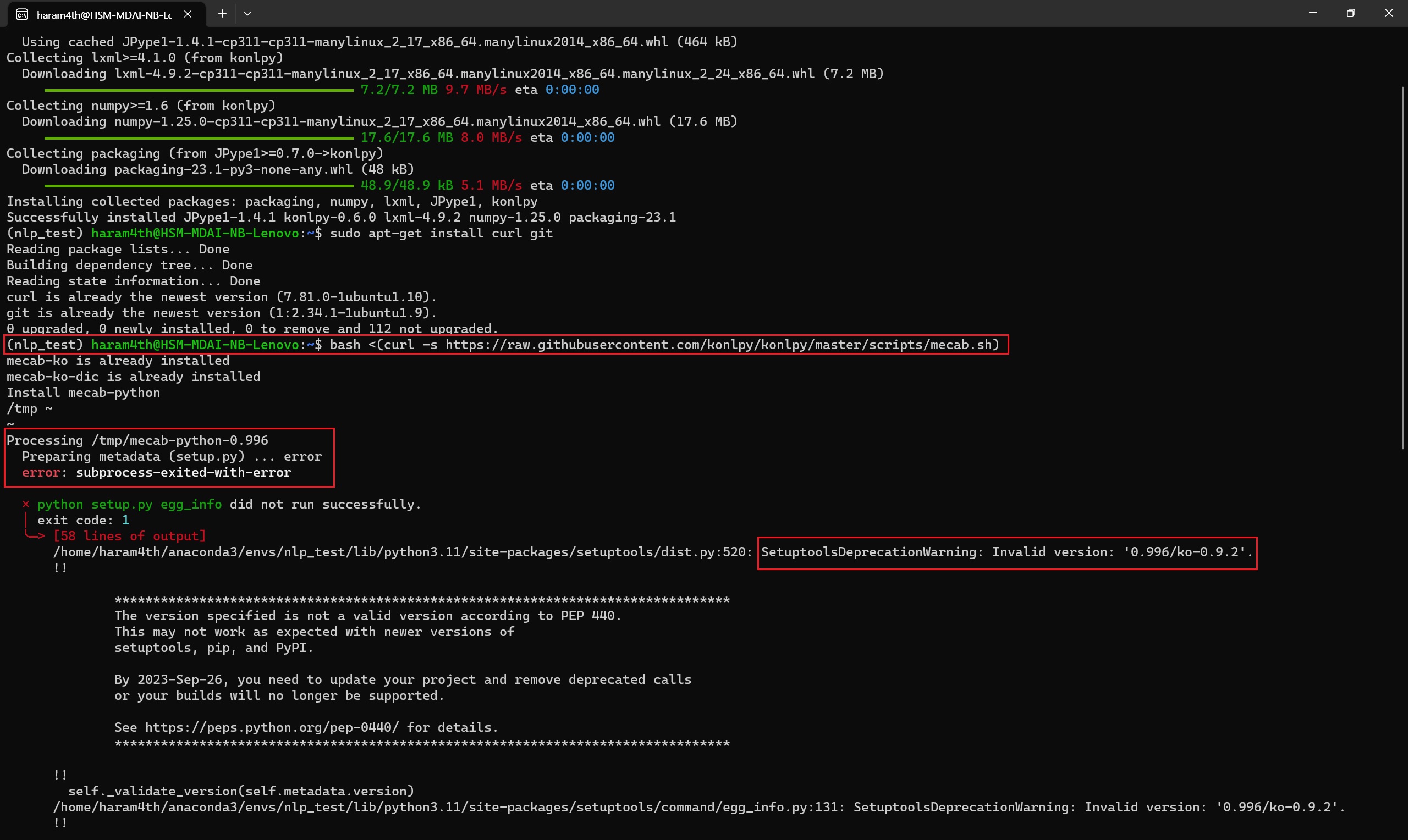Open the peps.python.org pep-0440 link

tap(272, 727)
